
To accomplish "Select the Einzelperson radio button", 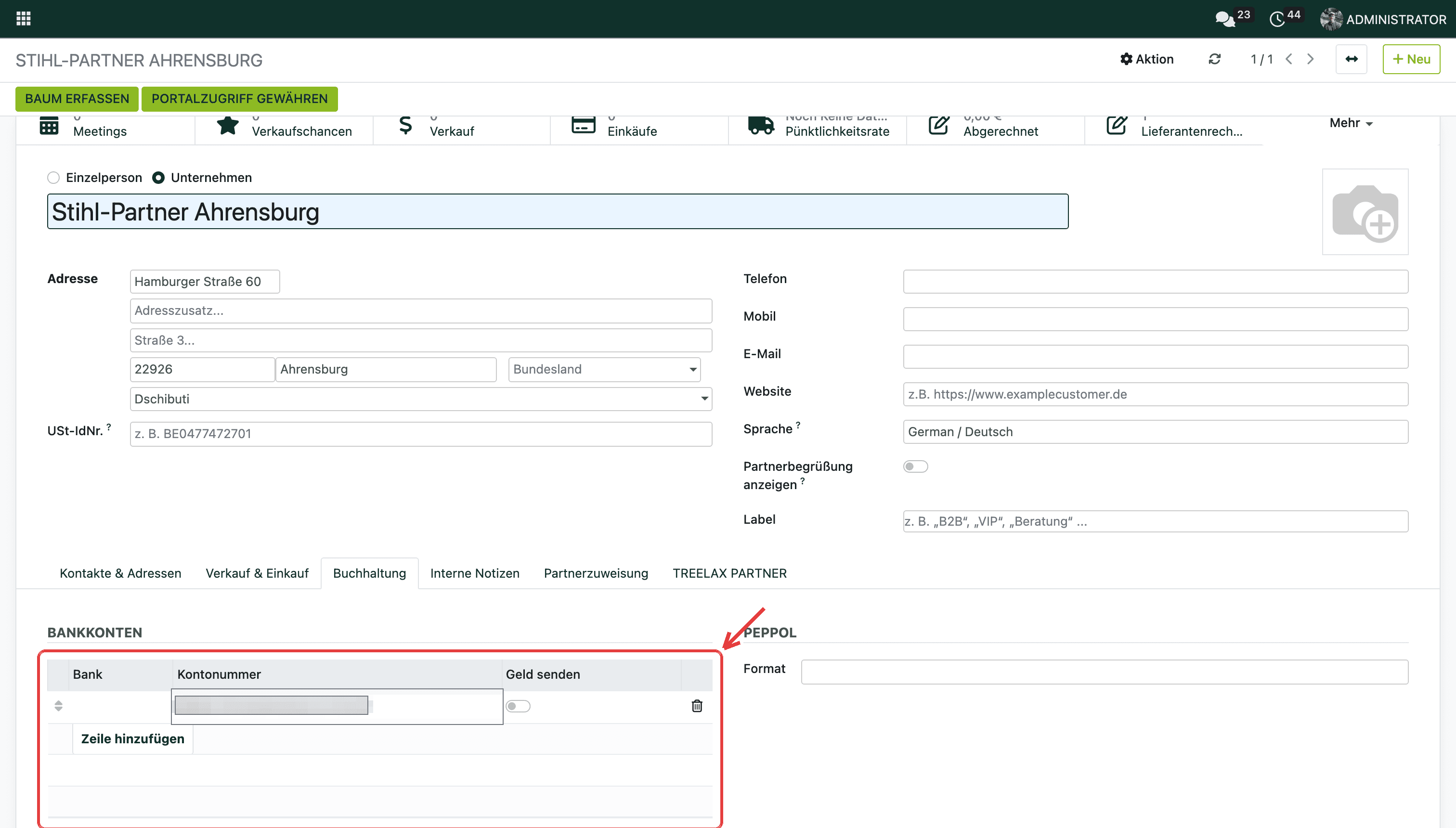I will point(53,178).
